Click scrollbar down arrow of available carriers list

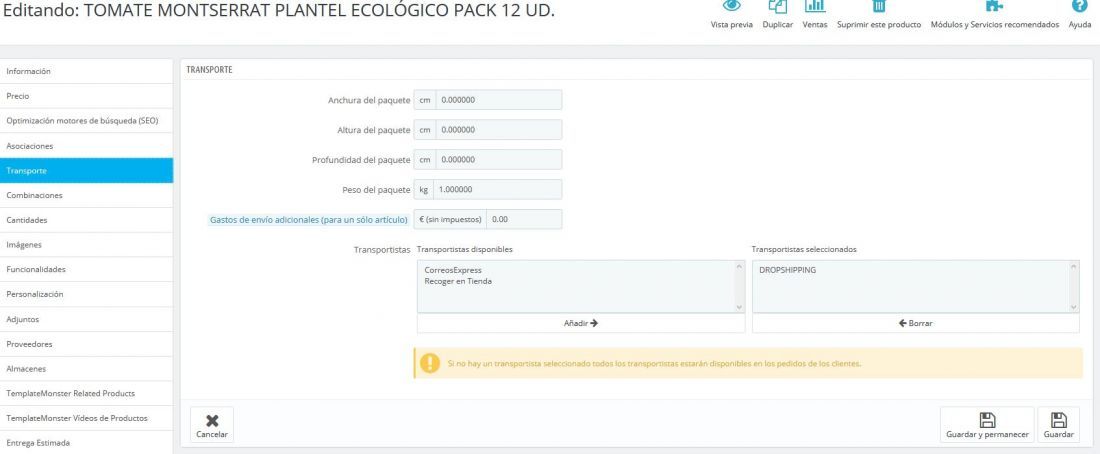(739, 307)
